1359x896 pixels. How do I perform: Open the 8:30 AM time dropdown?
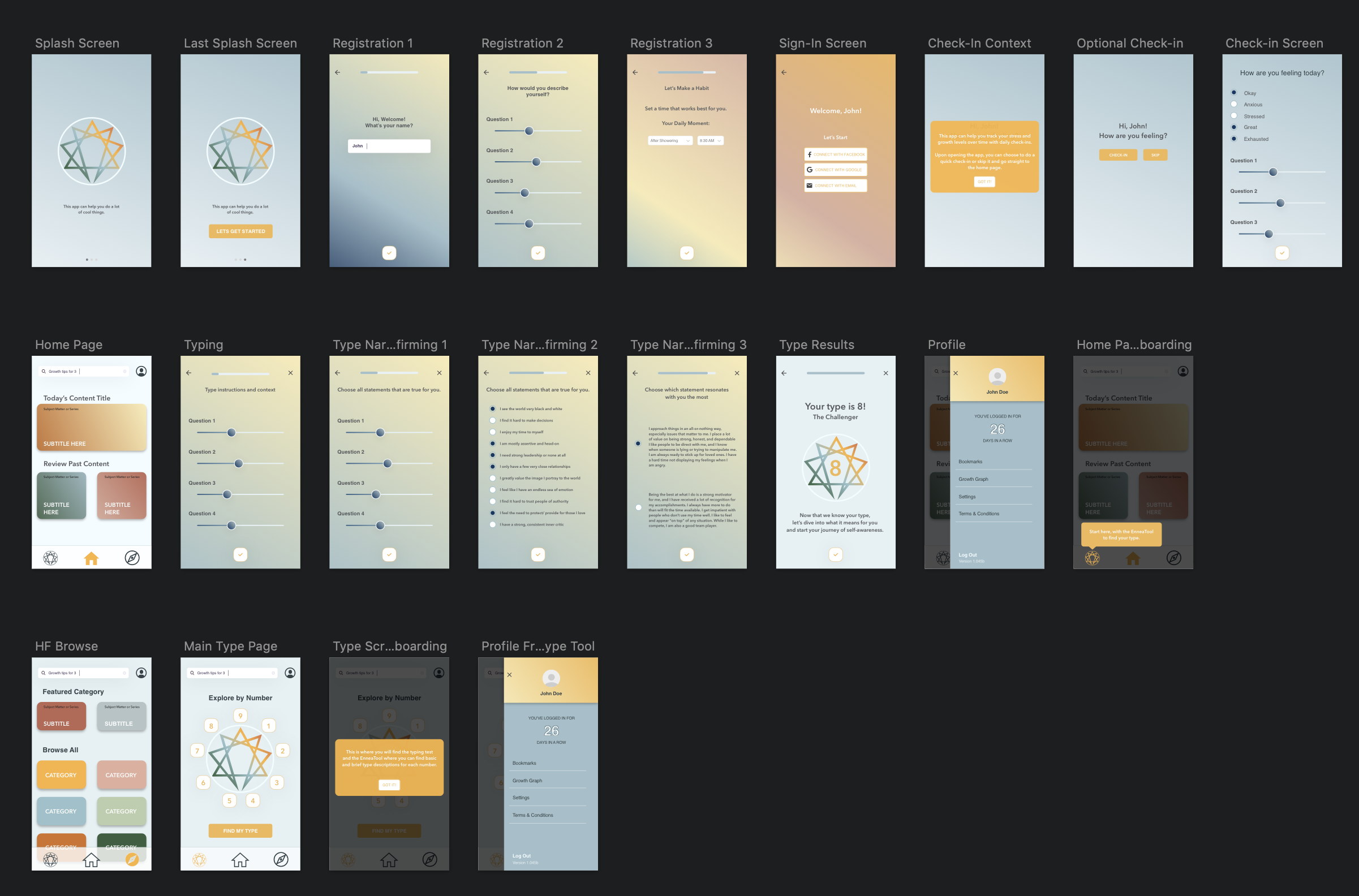point(711,141)
